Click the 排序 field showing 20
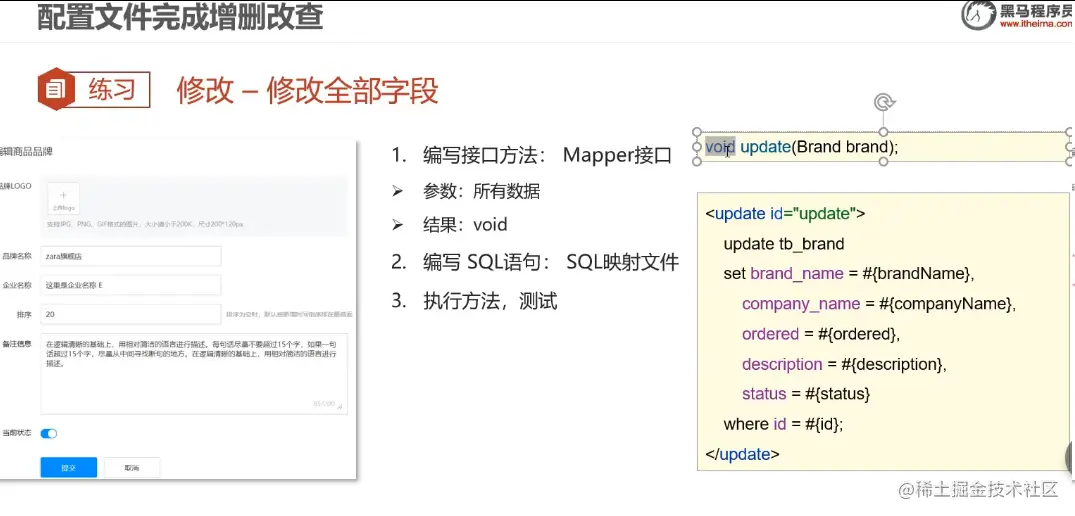This screenshot has width=1075, height=516. 131,314
